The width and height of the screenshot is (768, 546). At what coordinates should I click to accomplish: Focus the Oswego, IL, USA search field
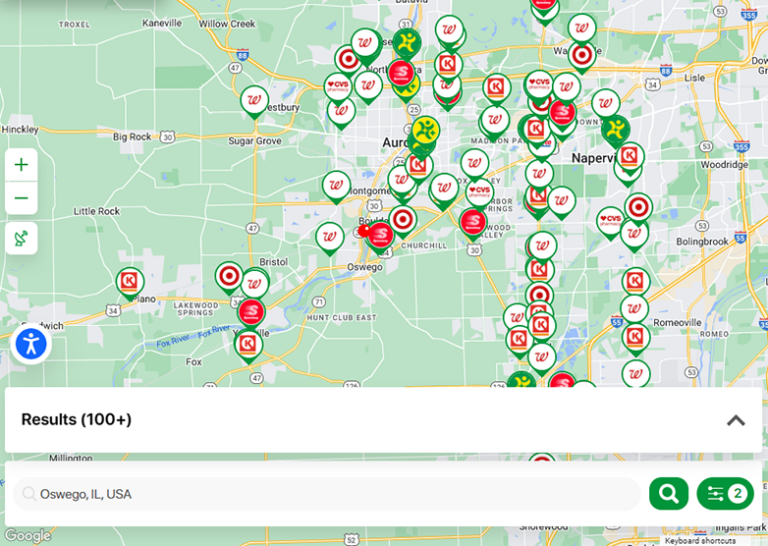[330, 494]
